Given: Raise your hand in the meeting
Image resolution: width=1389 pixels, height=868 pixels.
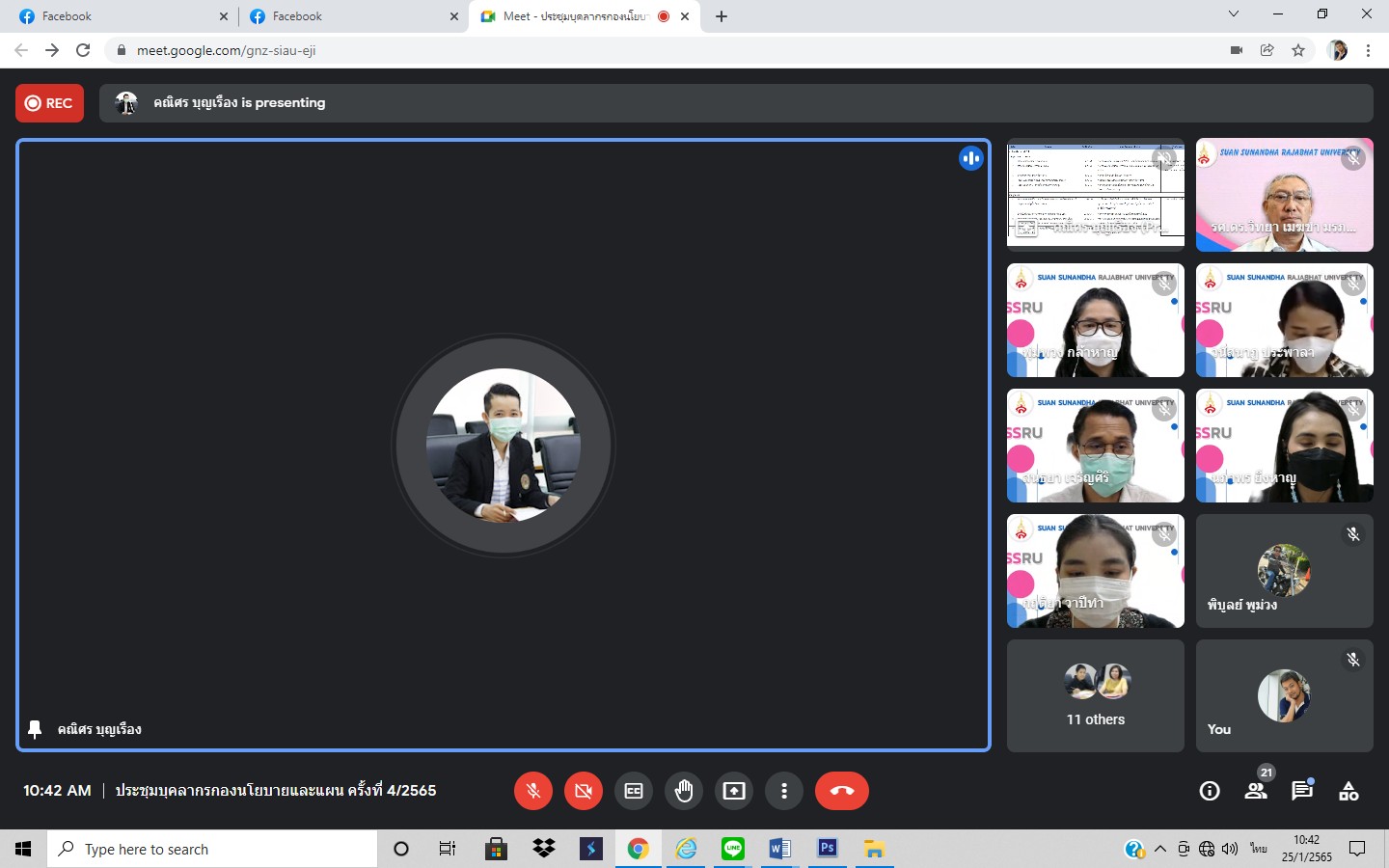Looking at the screenshot, I should point(684,791).
